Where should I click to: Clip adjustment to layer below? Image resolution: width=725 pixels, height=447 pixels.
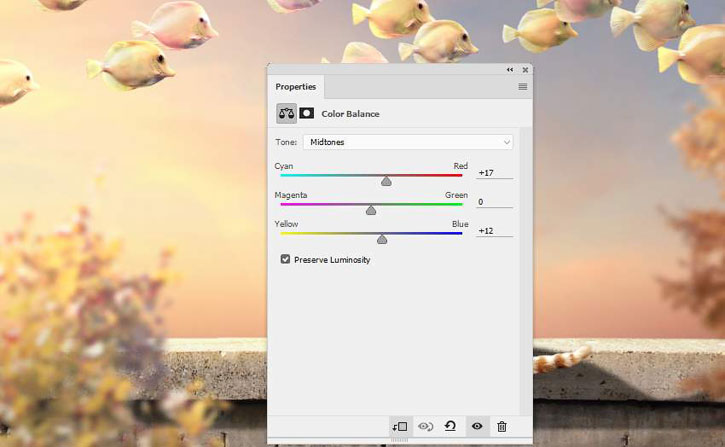tap(400, 426)
